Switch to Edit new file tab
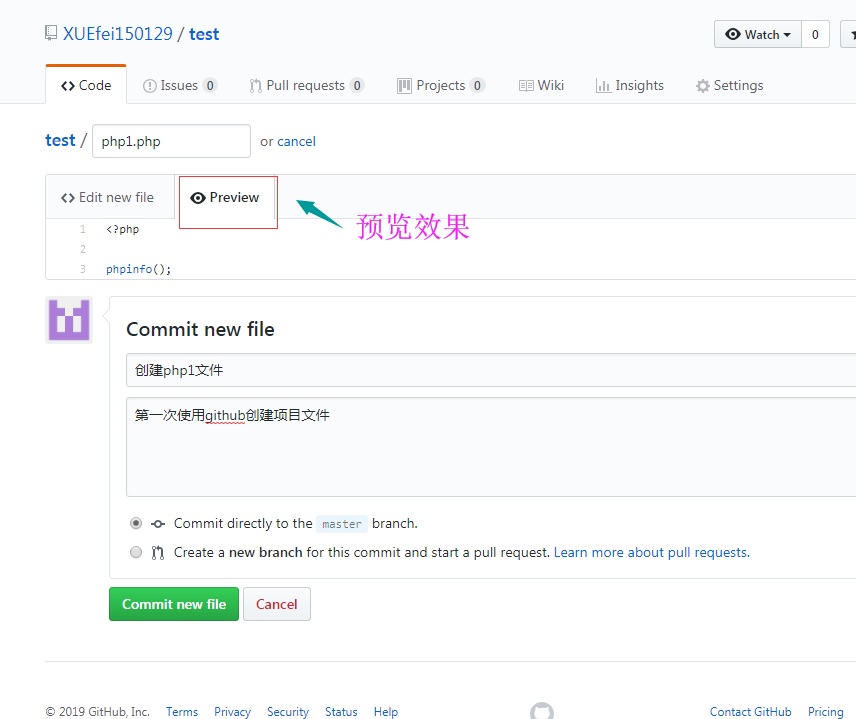856x719 pixels. click(108, 197)
